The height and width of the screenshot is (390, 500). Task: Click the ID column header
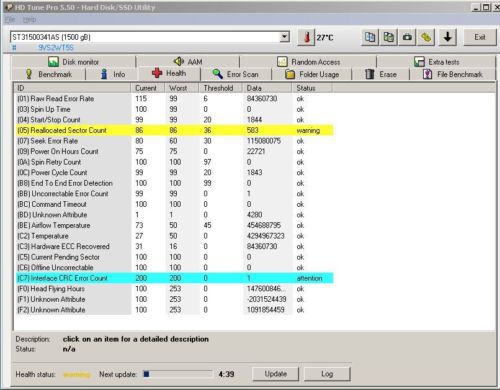(x=73, y=88)
